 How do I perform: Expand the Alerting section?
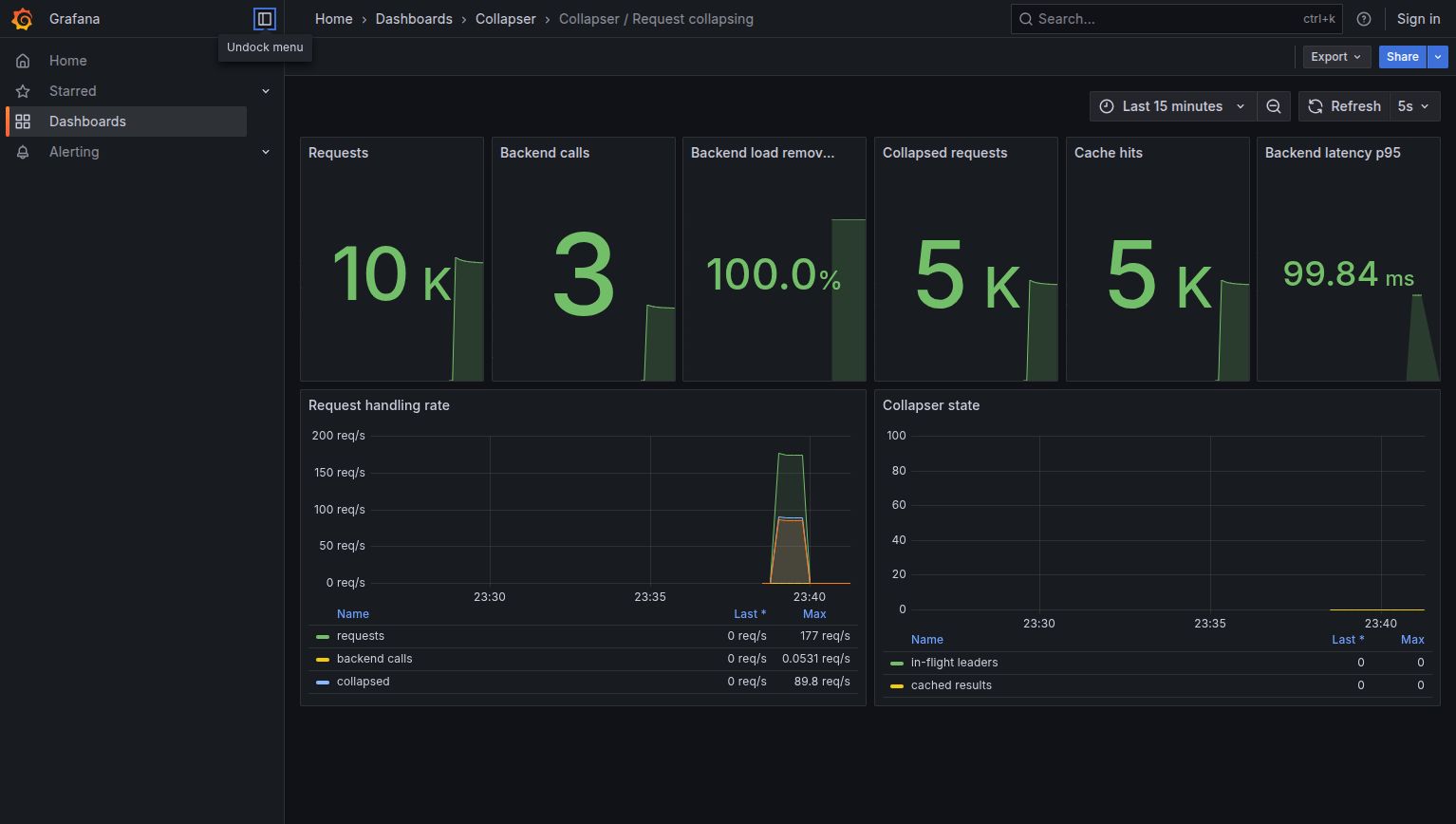(266, 152)
